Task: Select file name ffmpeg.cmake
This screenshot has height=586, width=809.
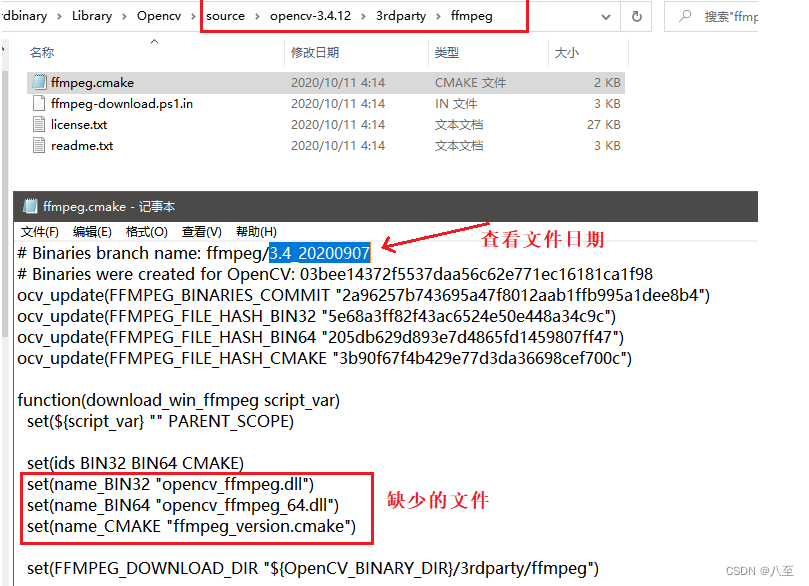Action: click(92, 83)
